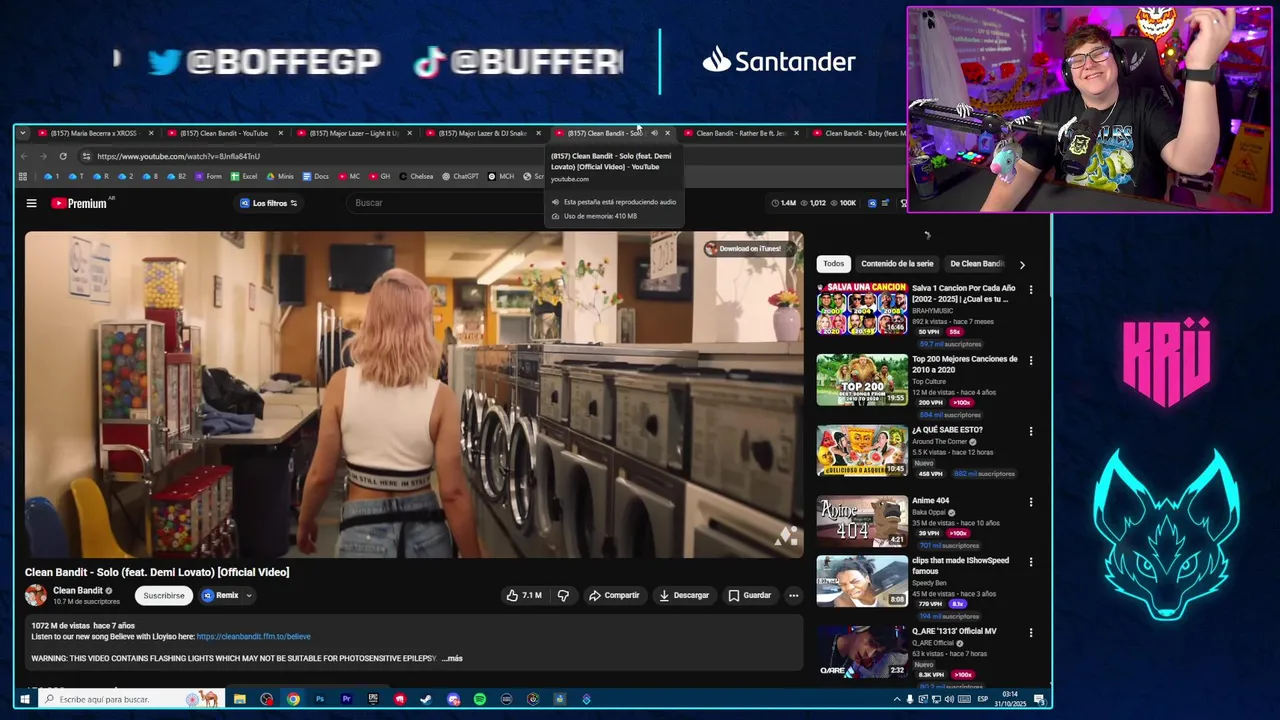The height and width of the screenshot is (720, 1280).
Task: Open the Docs bookmark
Action: [x=316, y=176]
